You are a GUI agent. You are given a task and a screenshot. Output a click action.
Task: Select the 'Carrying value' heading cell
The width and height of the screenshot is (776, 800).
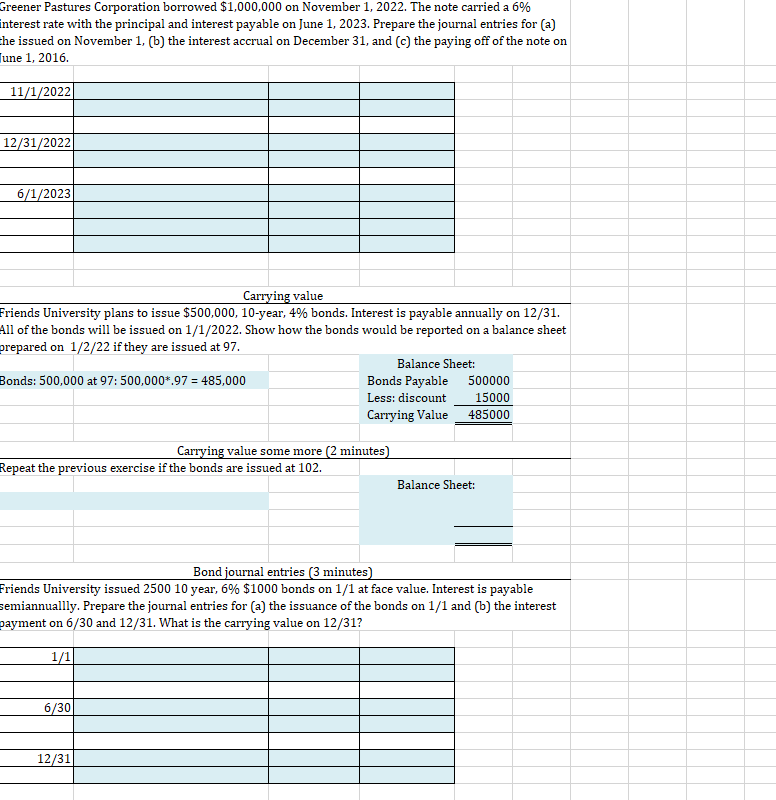click(x=283, y=296)
